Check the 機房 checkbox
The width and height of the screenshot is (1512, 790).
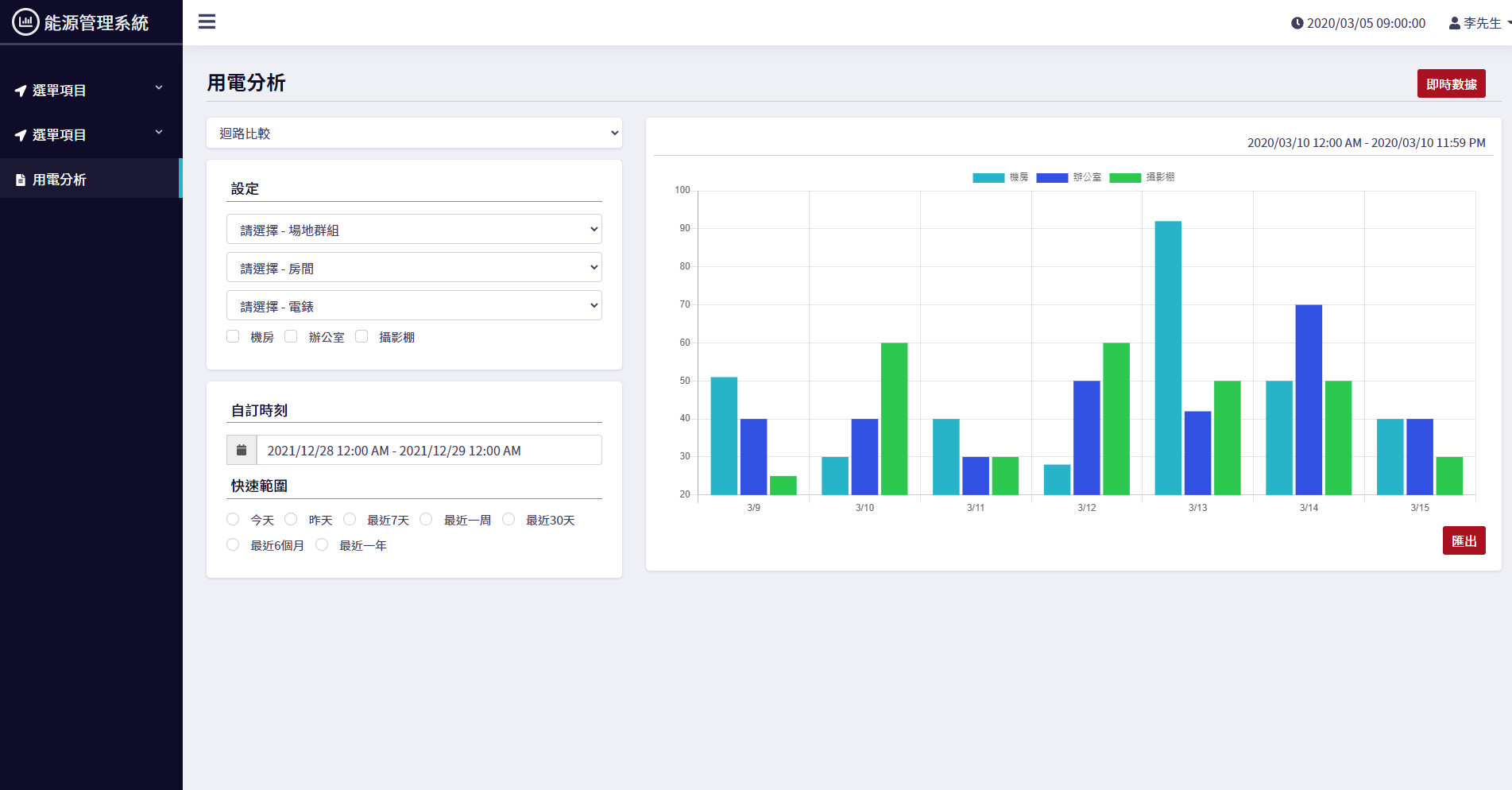tap(233, 336)
